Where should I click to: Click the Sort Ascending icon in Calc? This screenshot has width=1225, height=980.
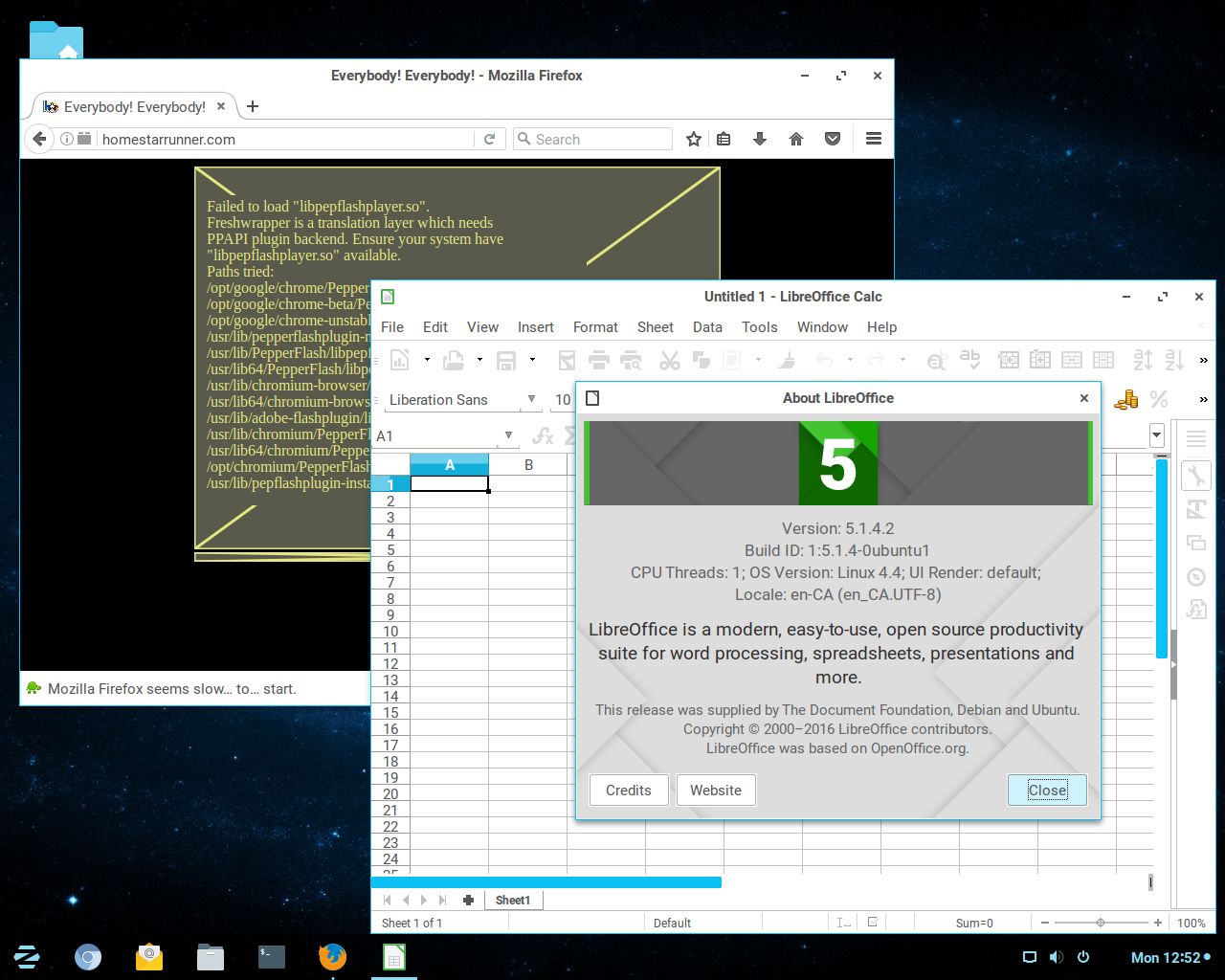pyautogui.click(x=1143, y=360)
